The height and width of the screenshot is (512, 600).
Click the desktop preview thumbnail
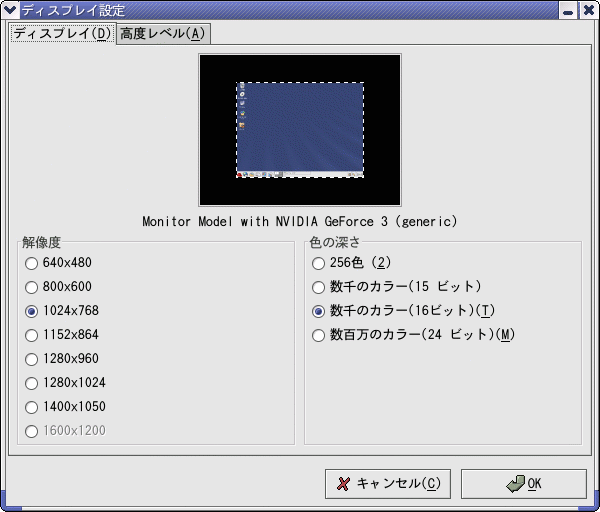pyautogui.click(x=300, y=130)
